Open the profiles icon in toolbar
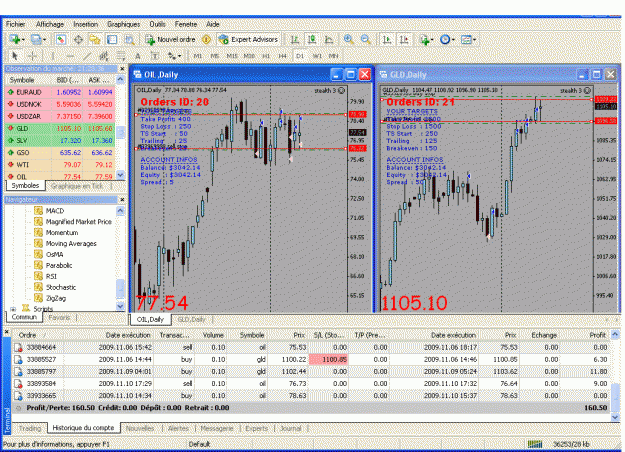 (37, 39)
